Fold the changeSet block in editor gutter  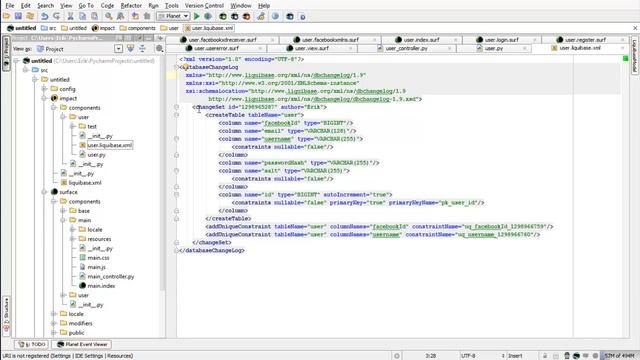pyautogui.click(x=176, y=107)
